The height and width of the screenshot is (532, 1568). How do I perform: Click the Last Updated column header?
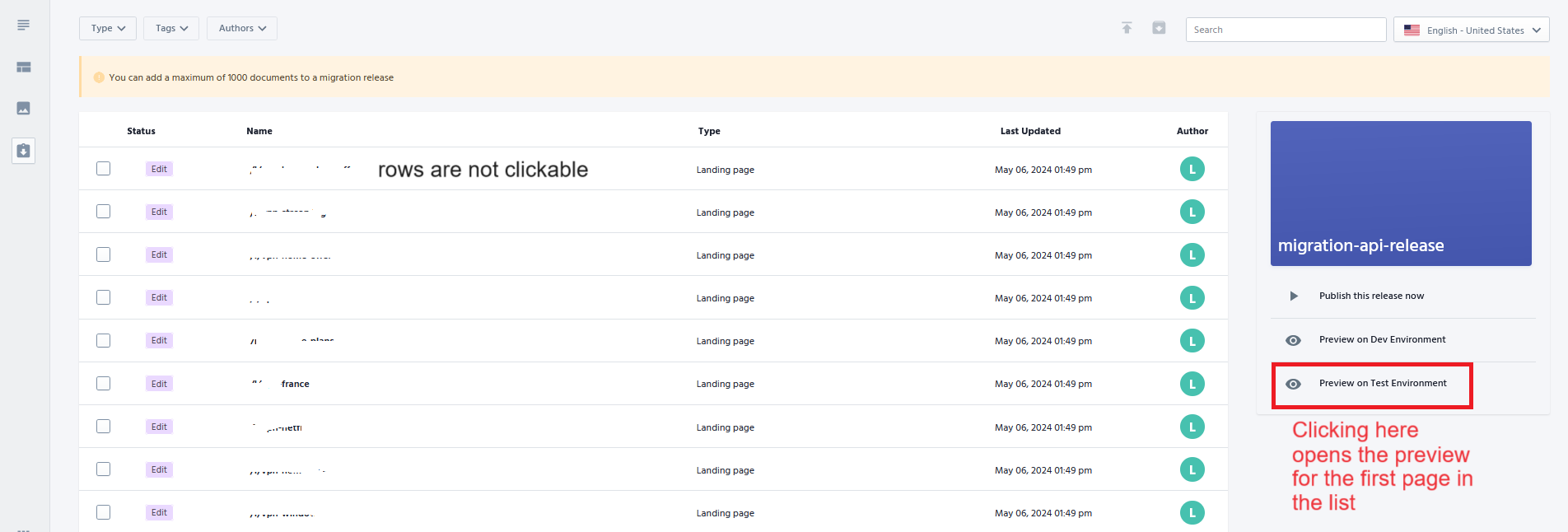click(1030, 131)
